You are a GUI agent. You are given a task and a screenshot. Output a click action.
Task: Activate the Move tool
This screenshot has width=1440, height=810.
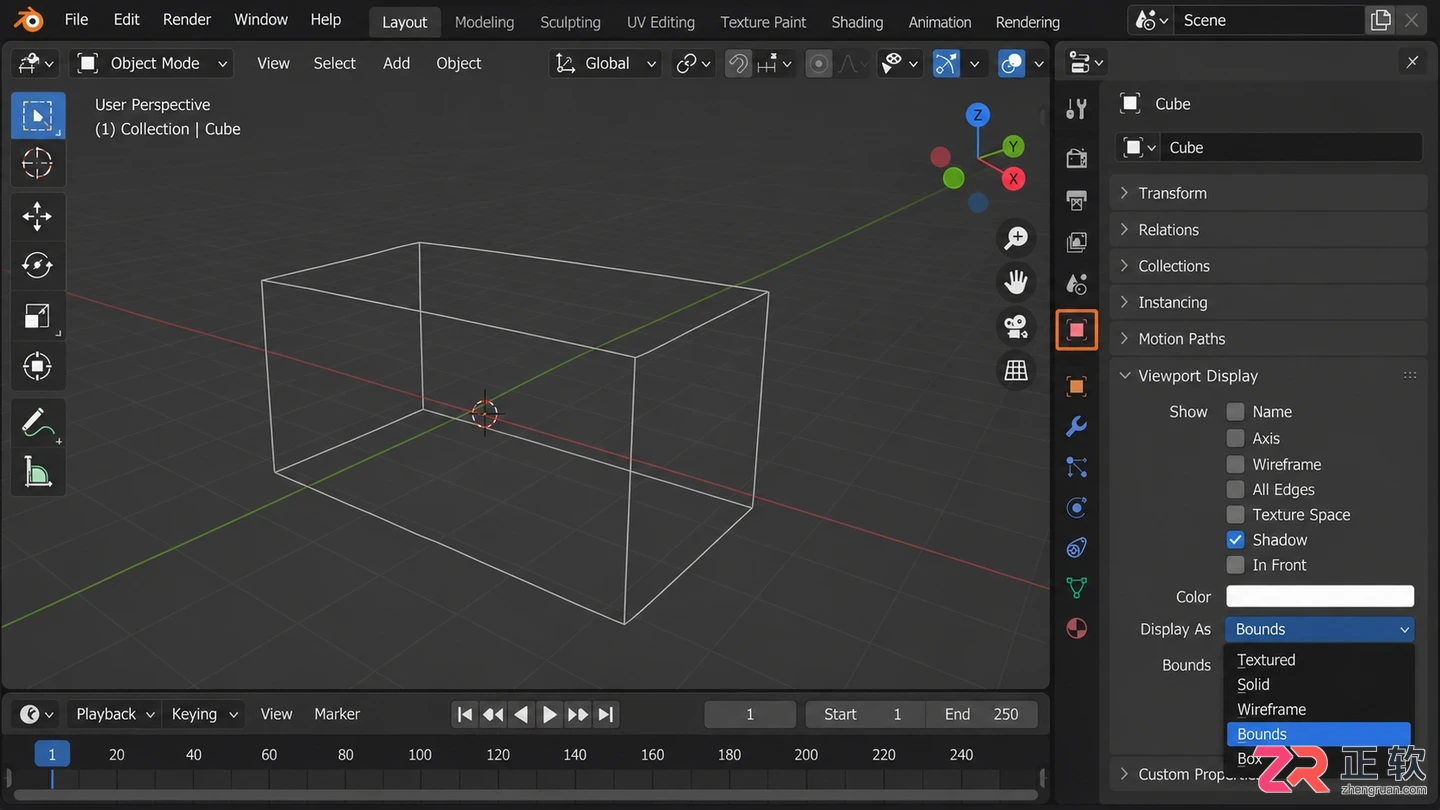tap(37, 216)
